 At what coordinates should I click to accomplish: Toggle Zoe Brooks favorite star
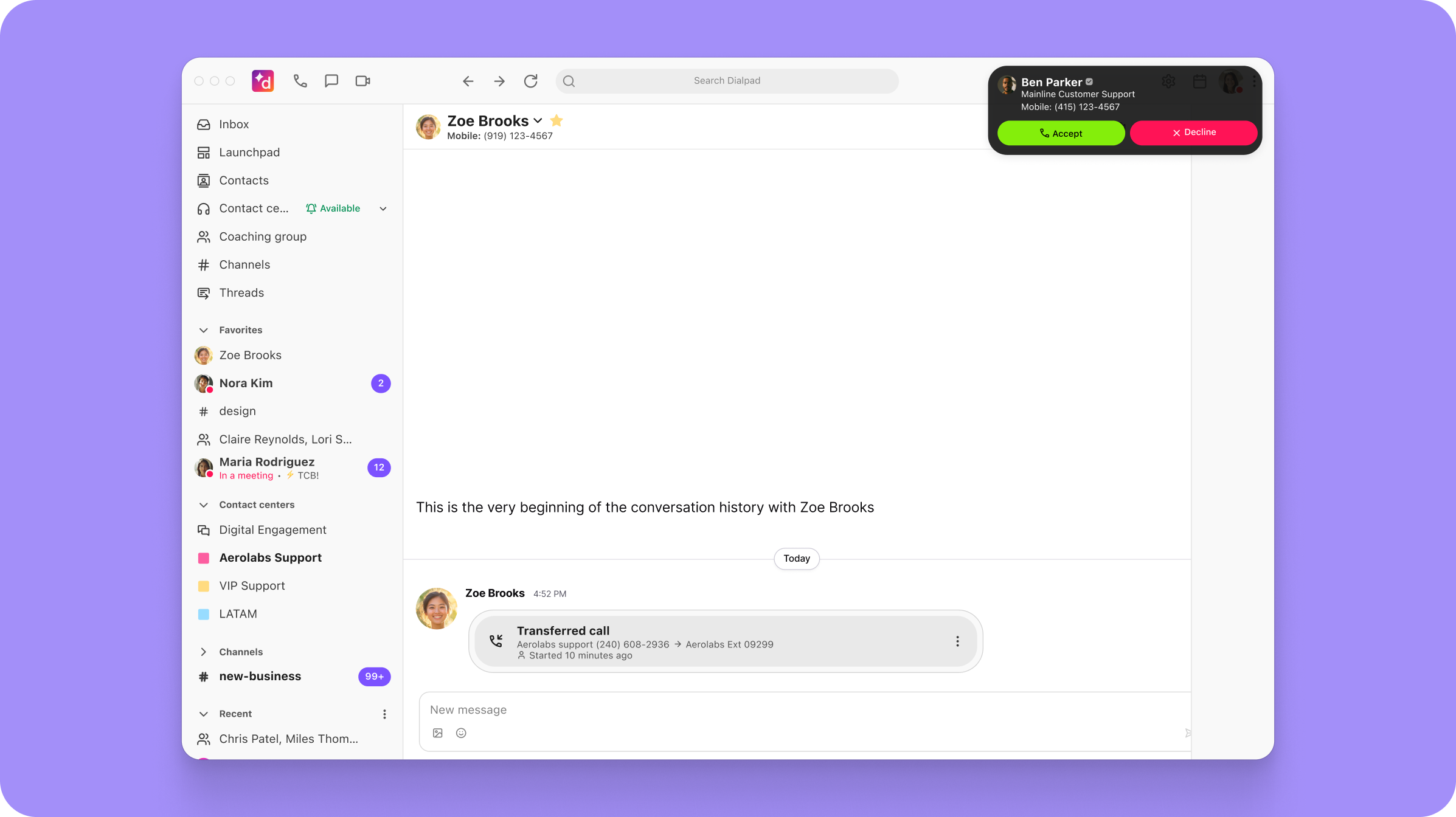[556, 120]
